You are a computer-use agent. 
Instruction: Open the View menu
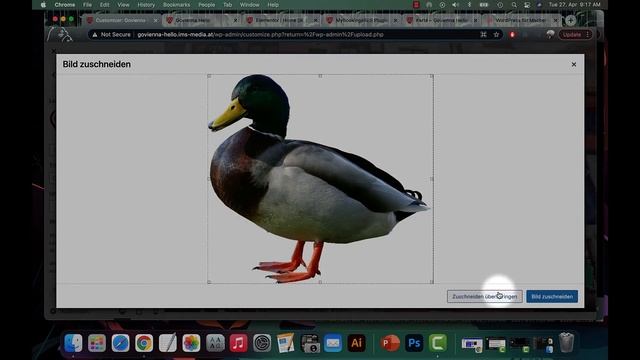click(123, 5)
